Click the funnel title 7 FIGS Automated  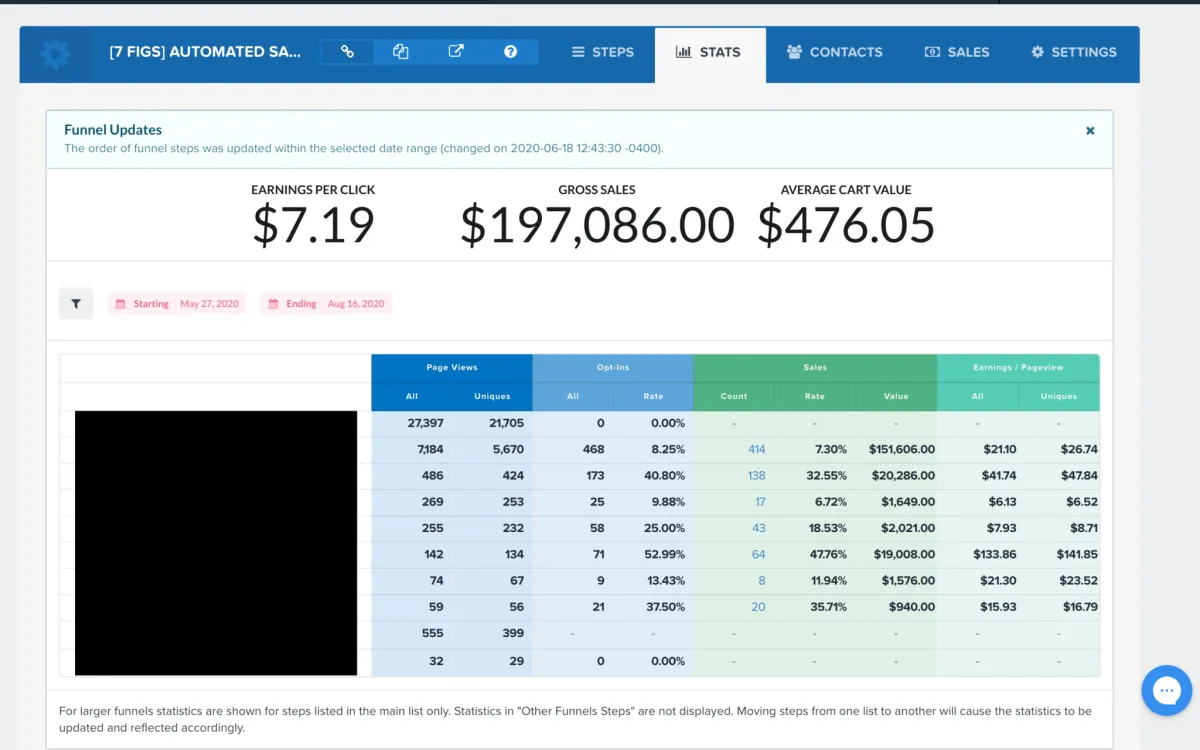tap(205, 52)
